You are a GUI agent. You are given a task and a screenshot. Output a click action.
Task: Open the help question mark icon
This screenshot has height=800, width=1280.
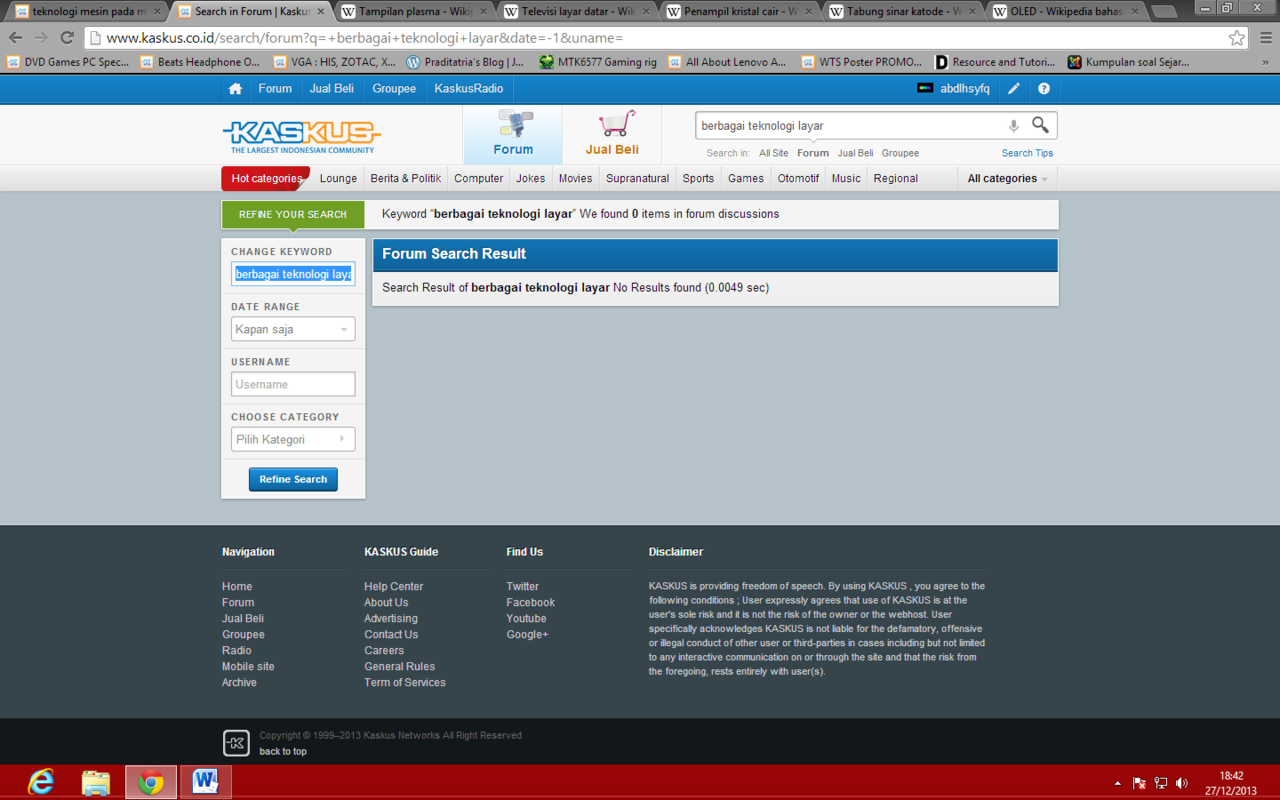click(x=1044, y=88)
